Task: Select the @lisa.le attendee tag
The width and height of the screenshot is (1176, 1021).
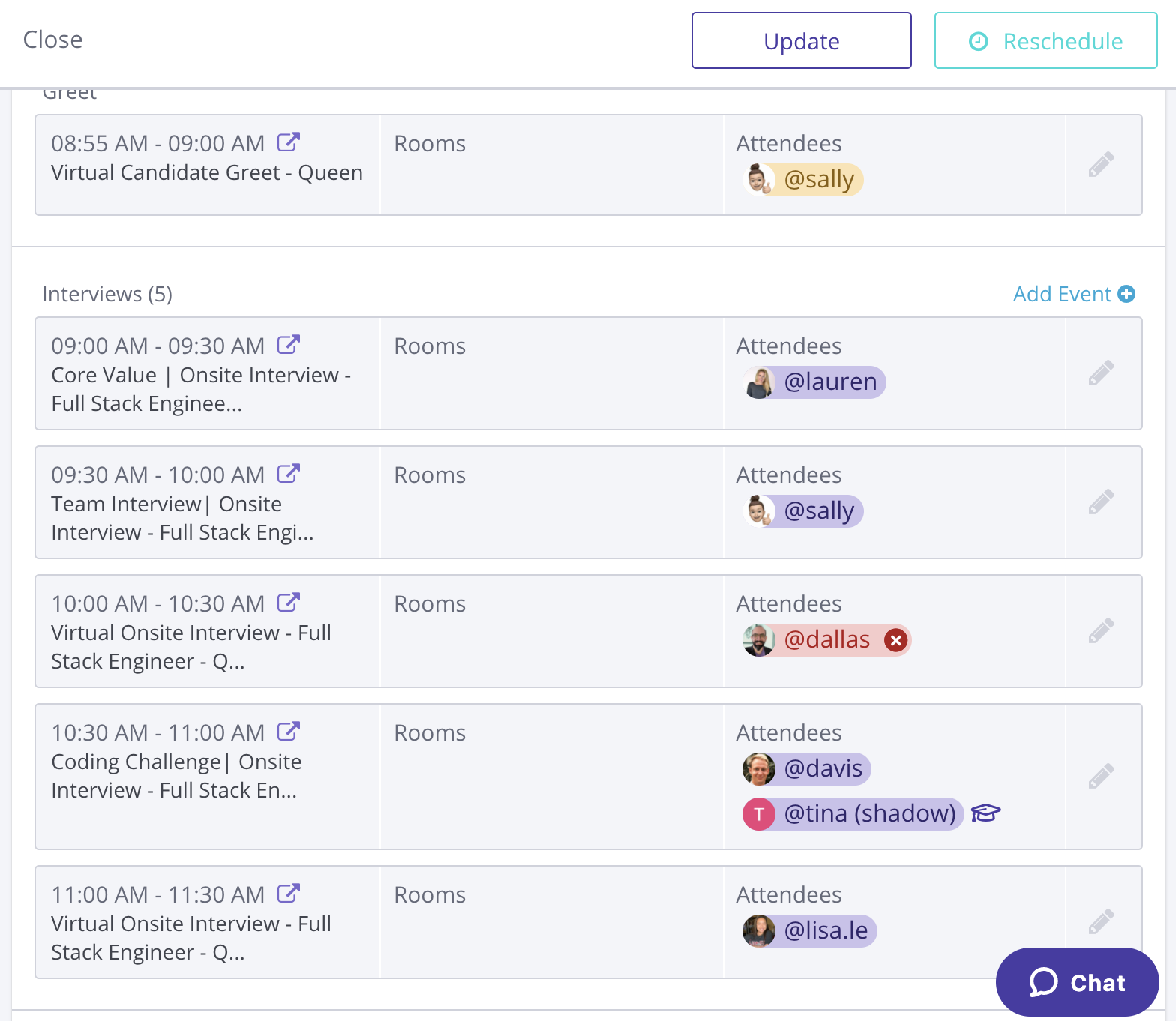Action: pyautogui.click(x=811, y=931)
